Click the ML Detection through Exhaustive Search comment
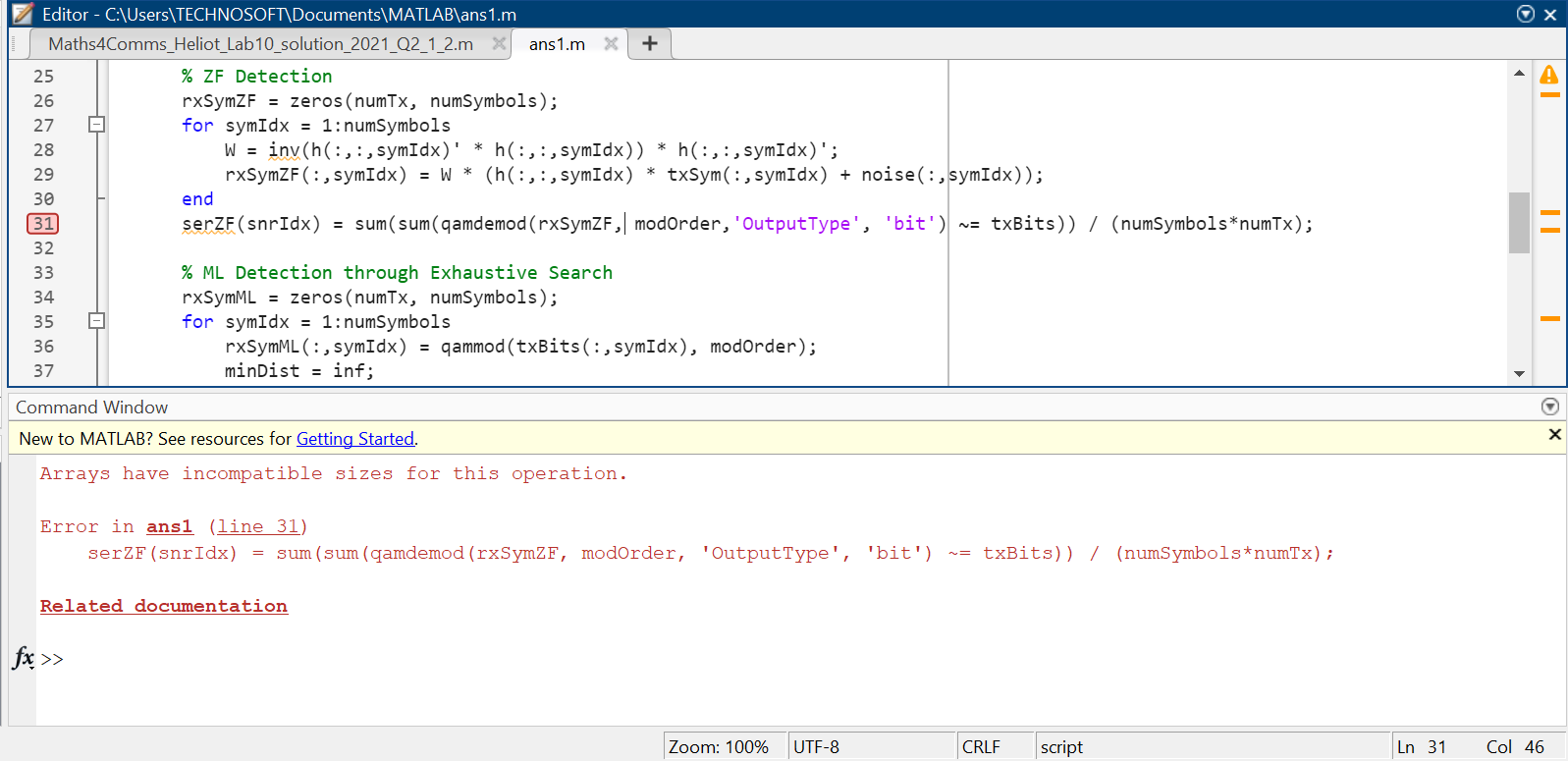Screen dimensions: 1568x761 [397, 272]
